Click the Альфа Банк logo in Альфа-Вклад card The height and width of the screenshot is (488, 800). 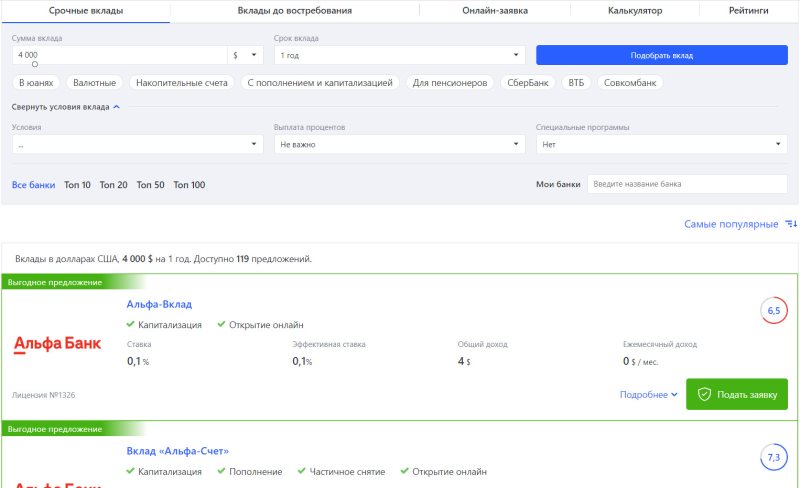click(x=57, y=344)
